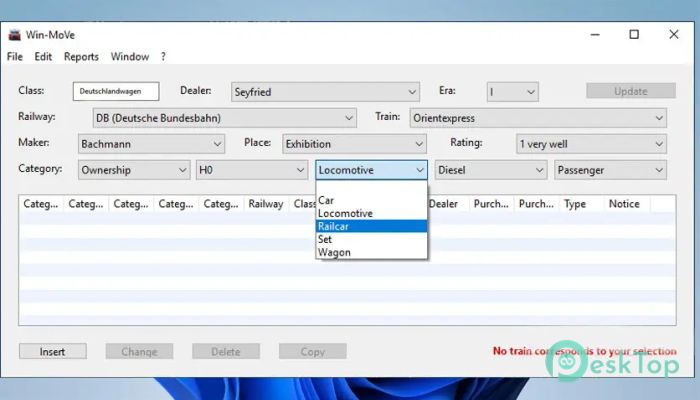Expand the Era dropdown
The image size is (700, 400).
pos(512,92)
